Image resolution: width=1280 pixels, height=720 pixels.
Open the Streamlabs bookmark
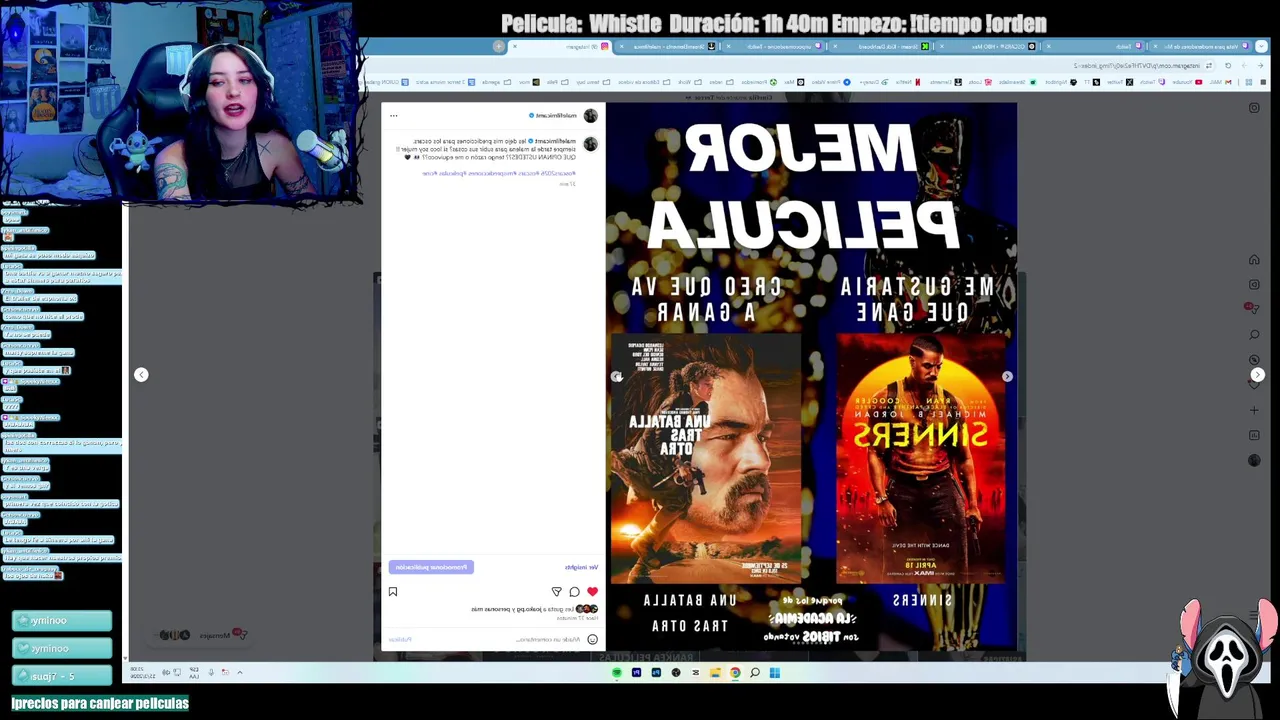pyautogui.click(x=1018, y=82)
